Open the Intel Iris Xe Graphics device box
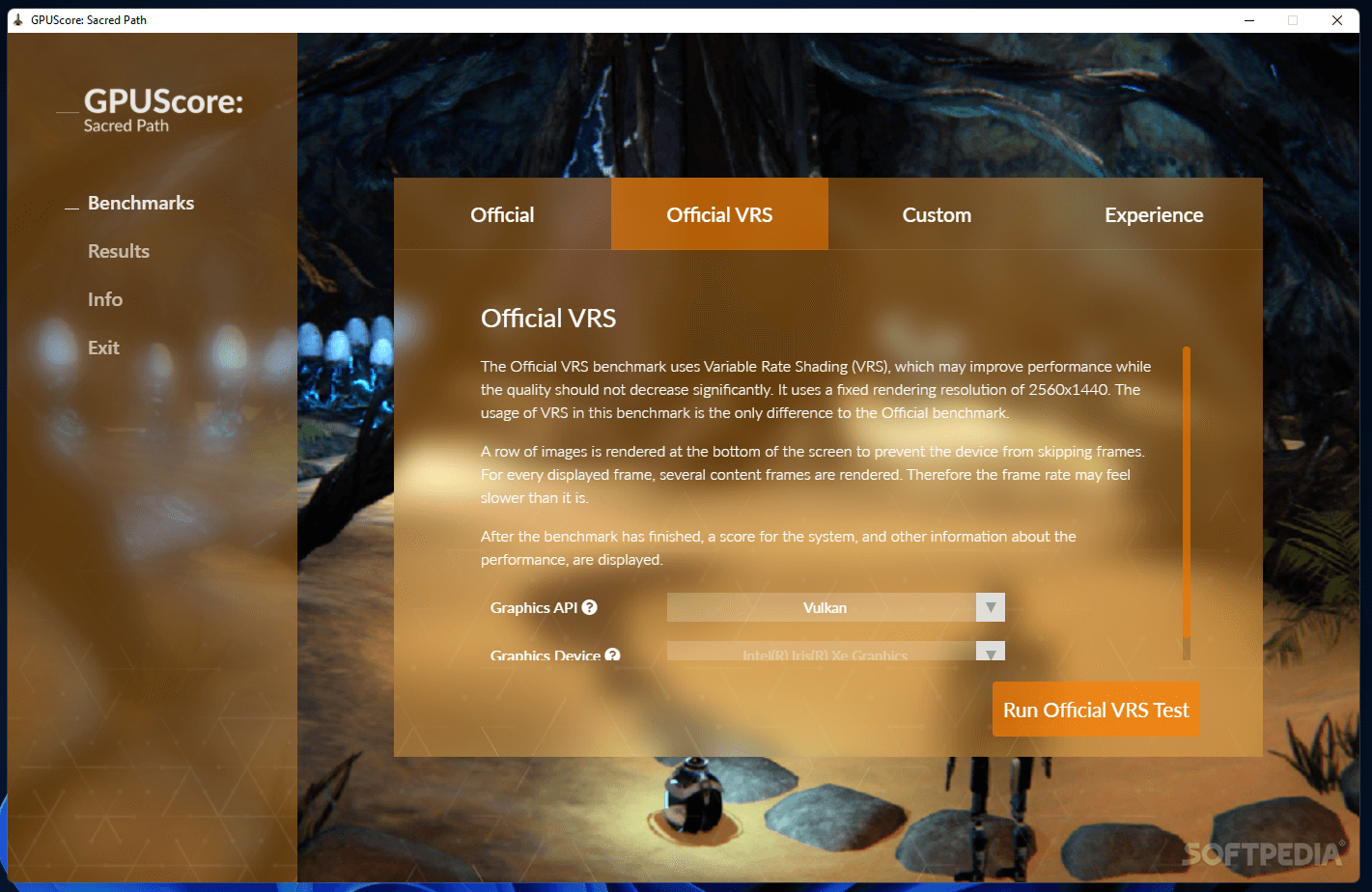The height and width of the screenshot is (892, 1372). coord(836,652)
